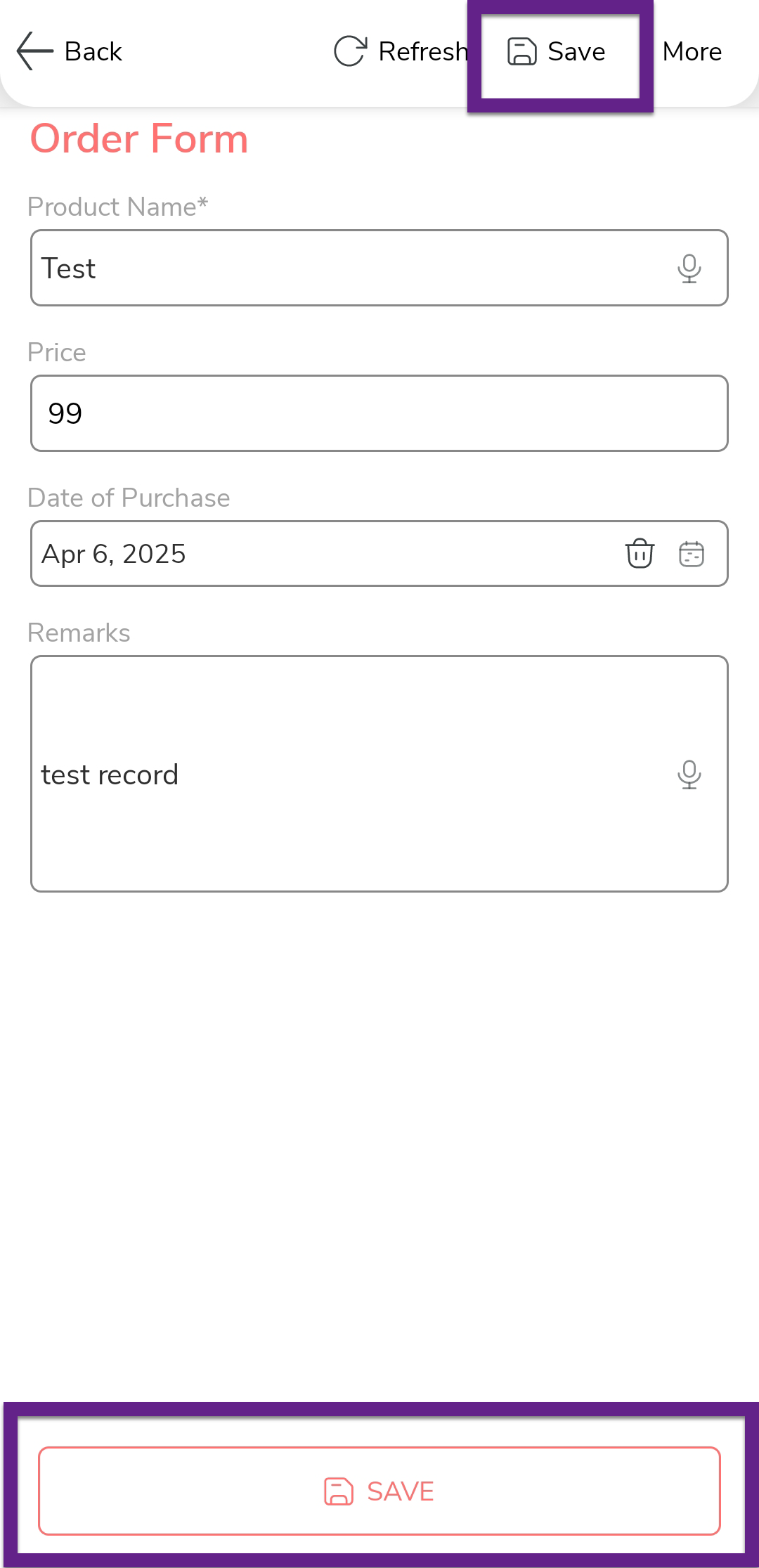The width and height of the screenshot is (759, 1568).
Task: Click the Order Form heading
Action: coord(139,138)
